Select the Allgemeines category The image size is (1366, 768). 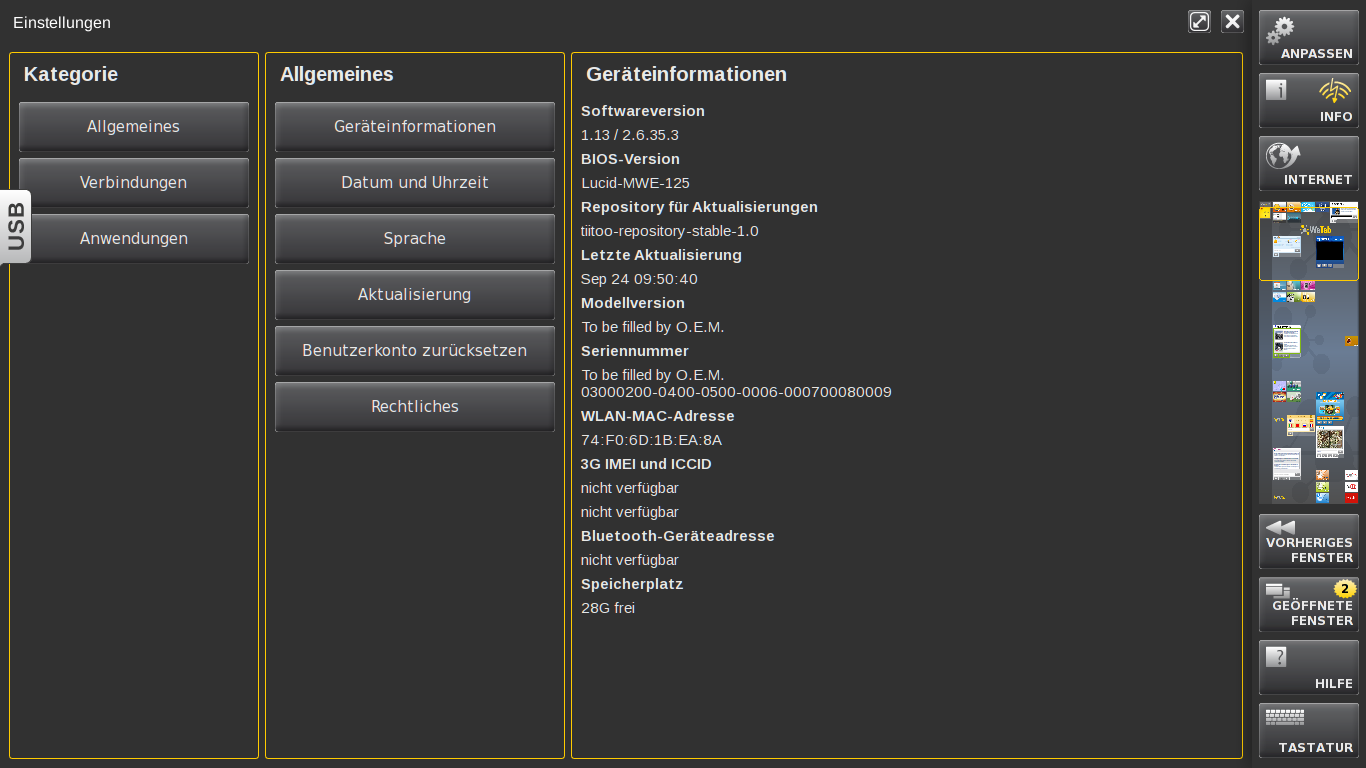pyautogui.click(x=133, y=127)
